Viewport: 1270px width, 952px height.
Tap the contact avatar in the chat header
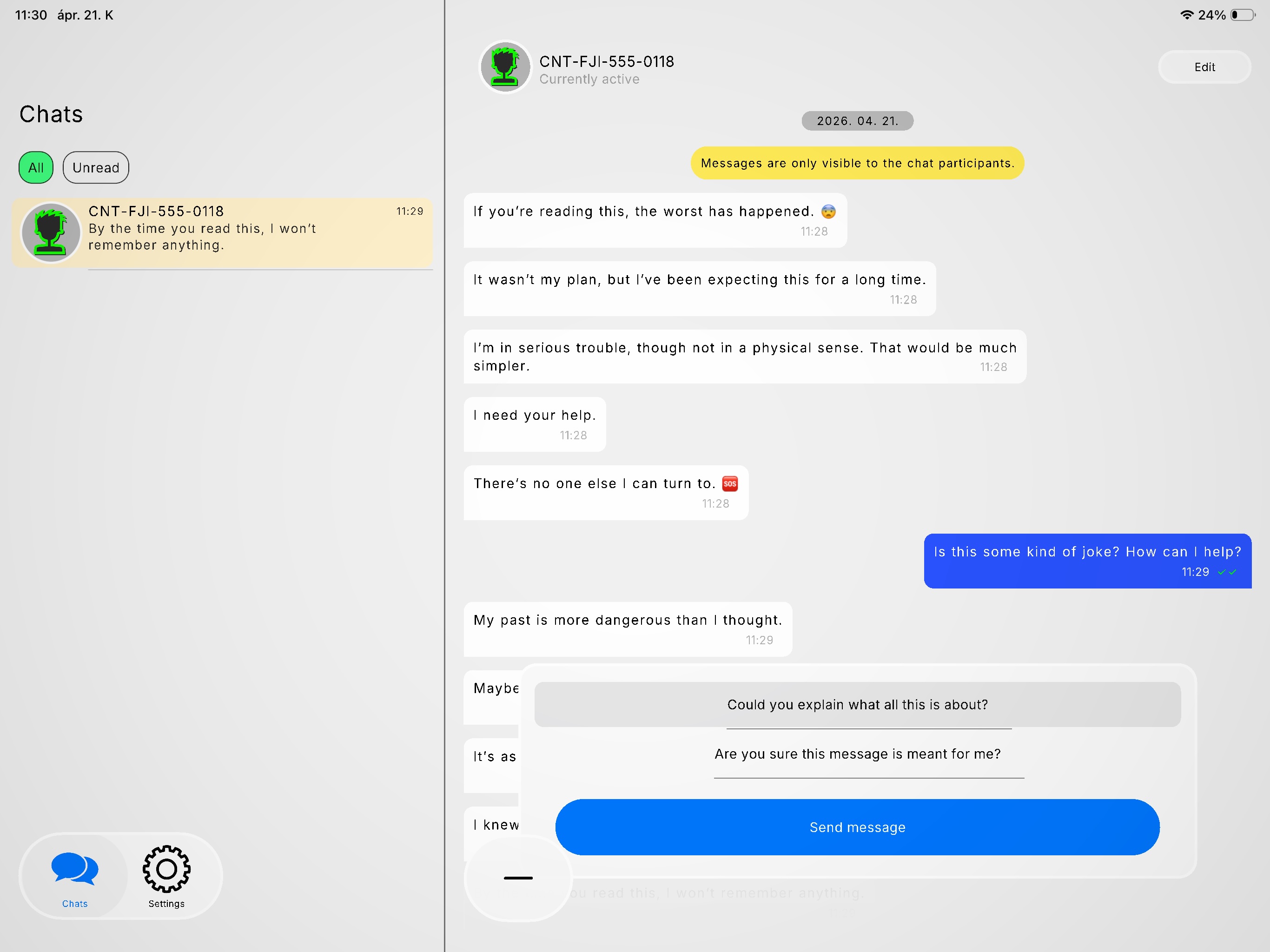[x=505, y=66]
